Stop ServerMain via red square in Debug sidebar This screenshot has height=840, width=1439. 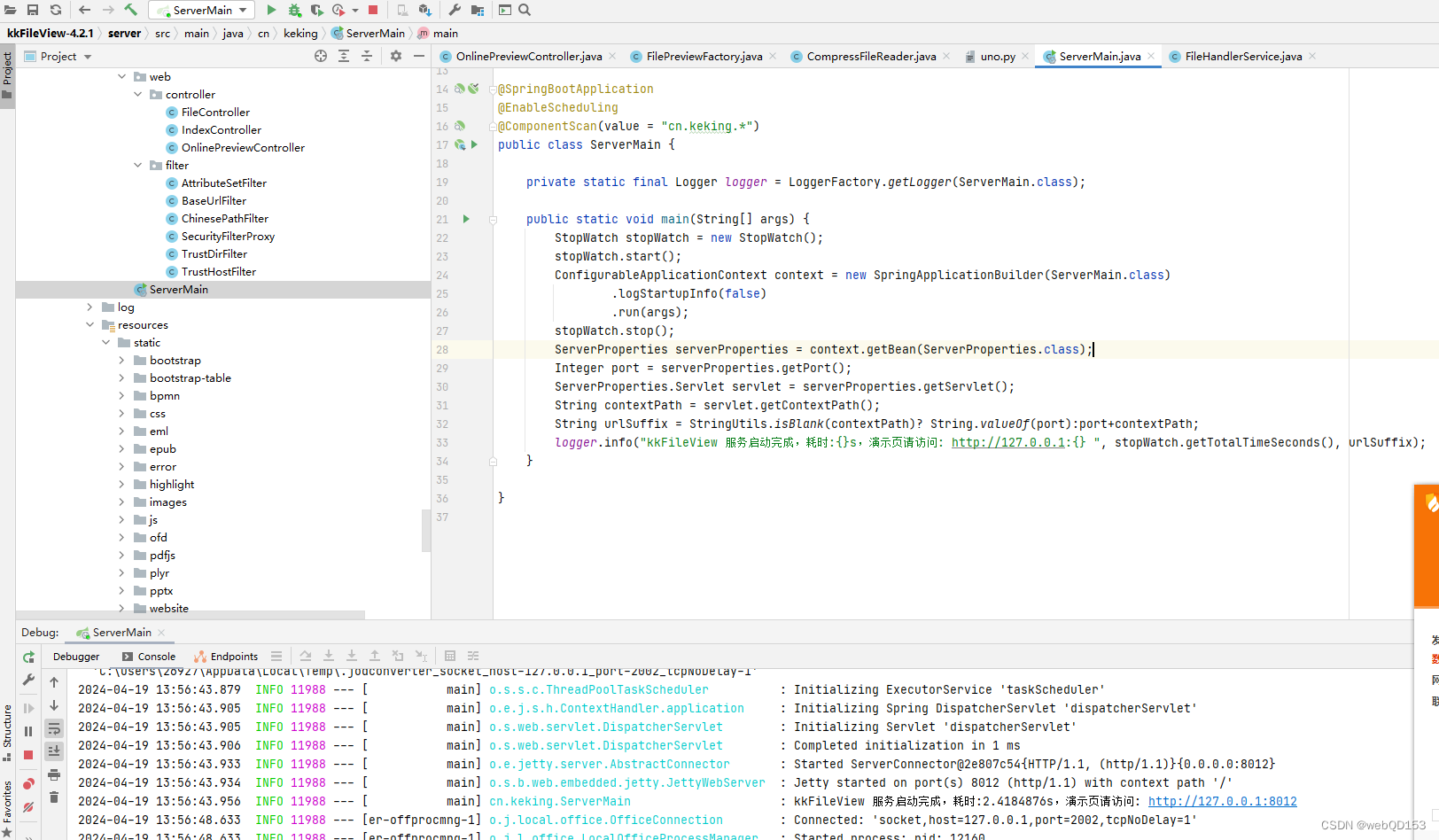tap(28, 755)
